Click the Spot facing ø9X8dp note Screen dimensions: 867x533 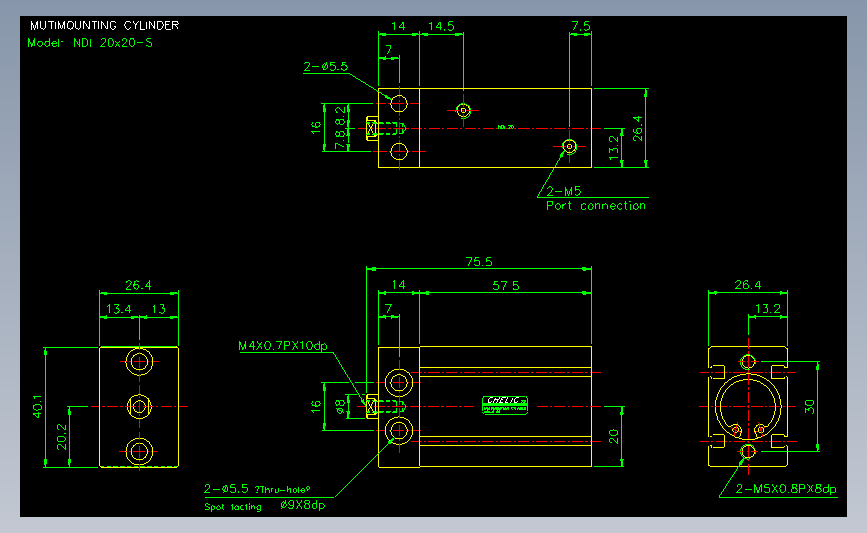point(265,505)
